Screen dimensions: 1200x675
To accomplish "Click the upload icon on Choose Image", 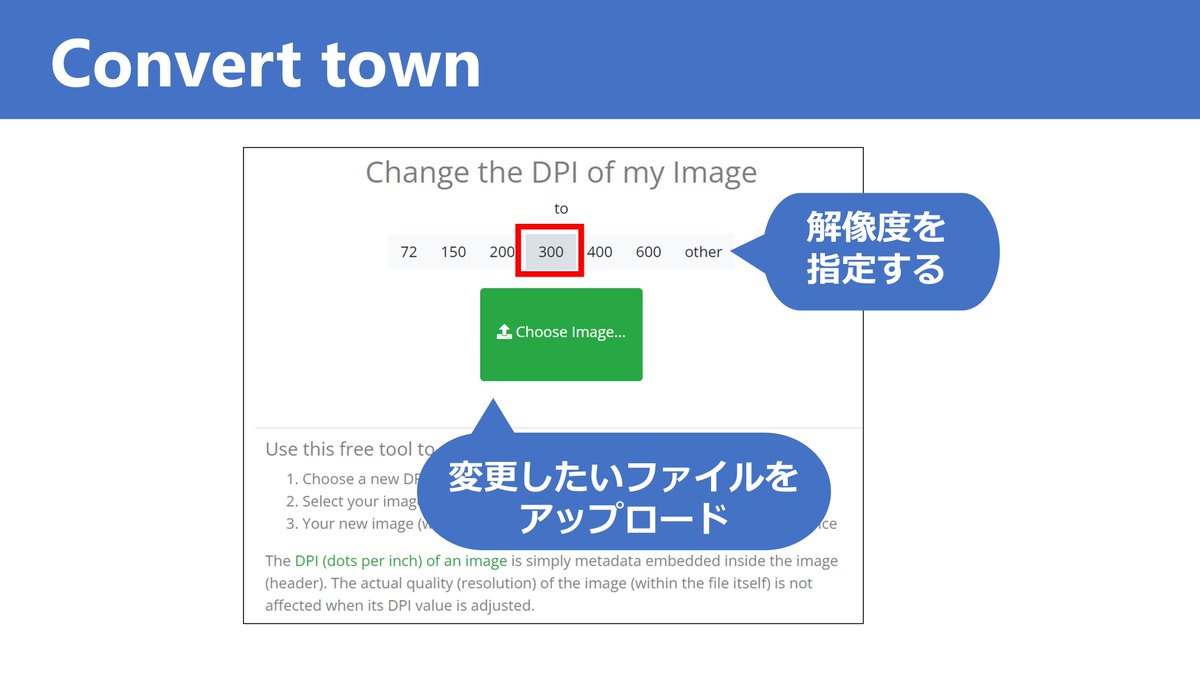I will tap(504, 332).
